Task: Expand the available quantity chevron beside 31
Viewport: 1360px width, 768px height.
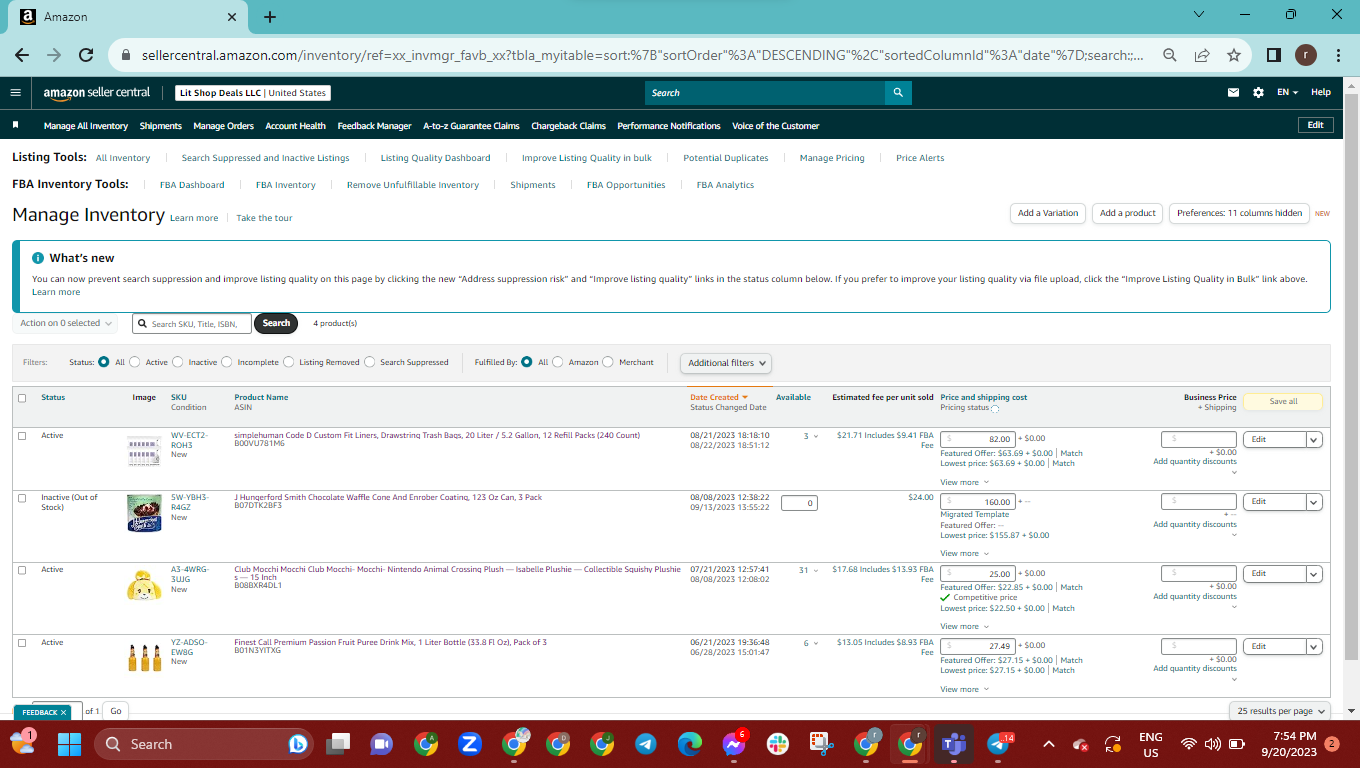Action: pyautogui.click(x=814, y=571)
